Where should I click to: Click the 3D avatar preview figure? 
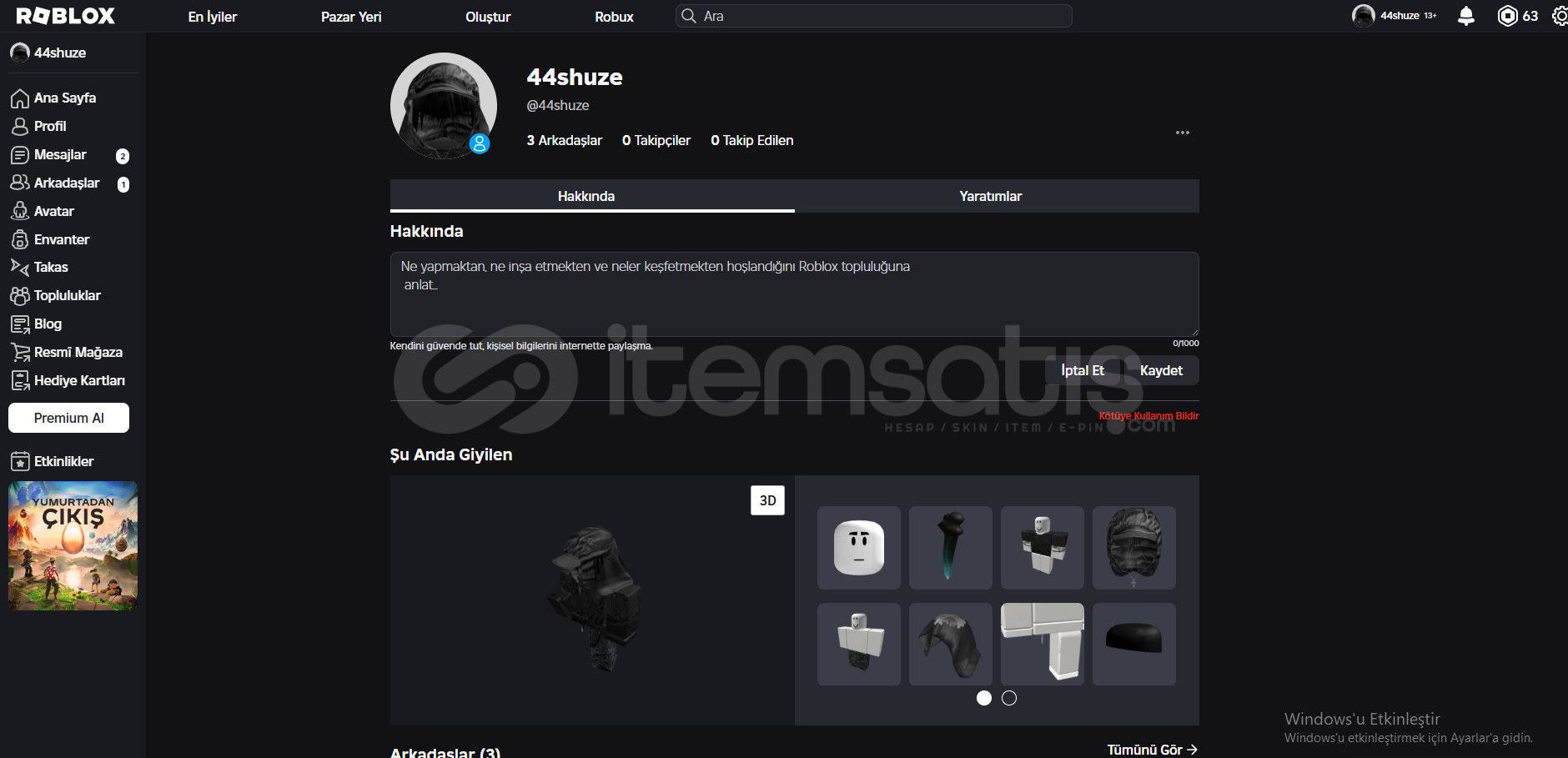594,599
